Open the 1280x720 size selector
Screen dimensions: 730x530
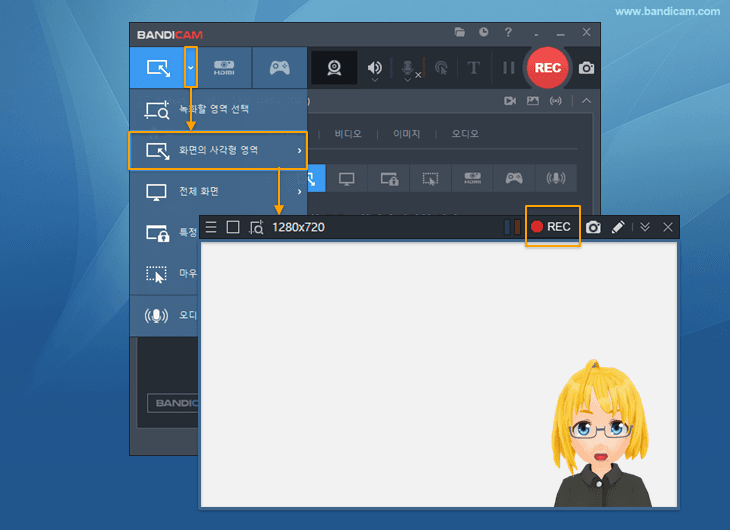tap(298, 227)
